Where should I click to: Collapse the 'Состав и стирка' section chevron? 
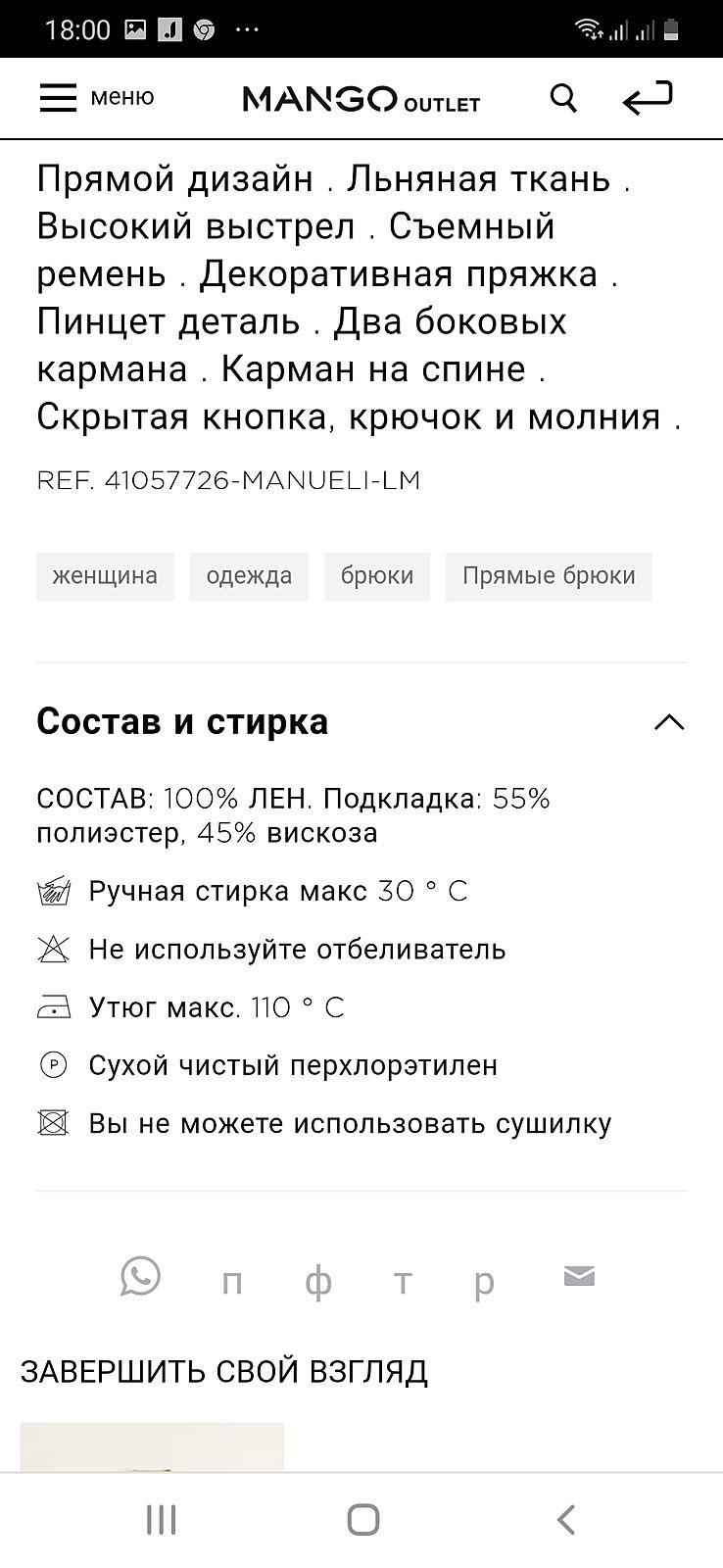669,723
